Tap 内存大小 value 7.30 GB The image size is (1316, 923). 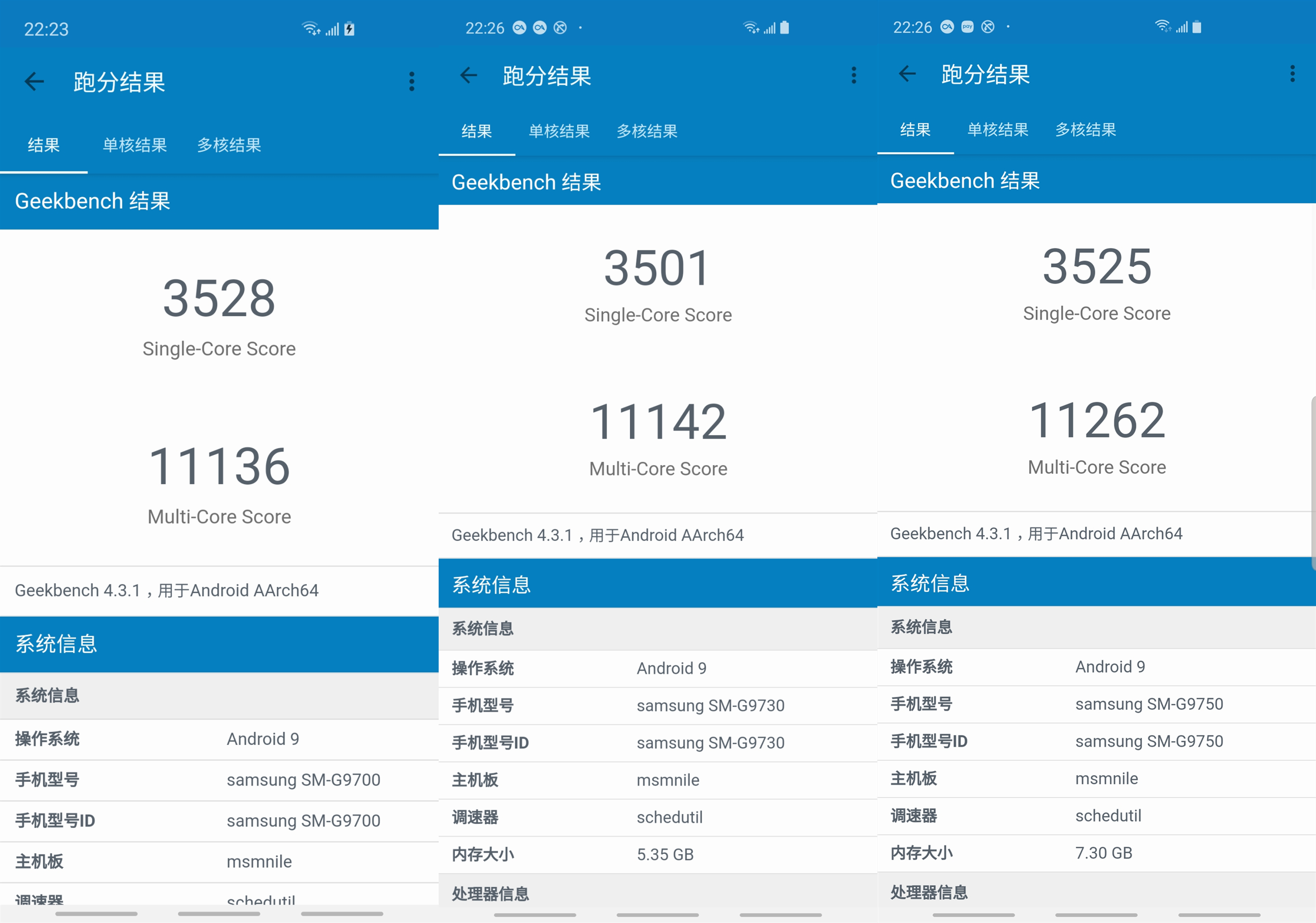point(1104,853)
